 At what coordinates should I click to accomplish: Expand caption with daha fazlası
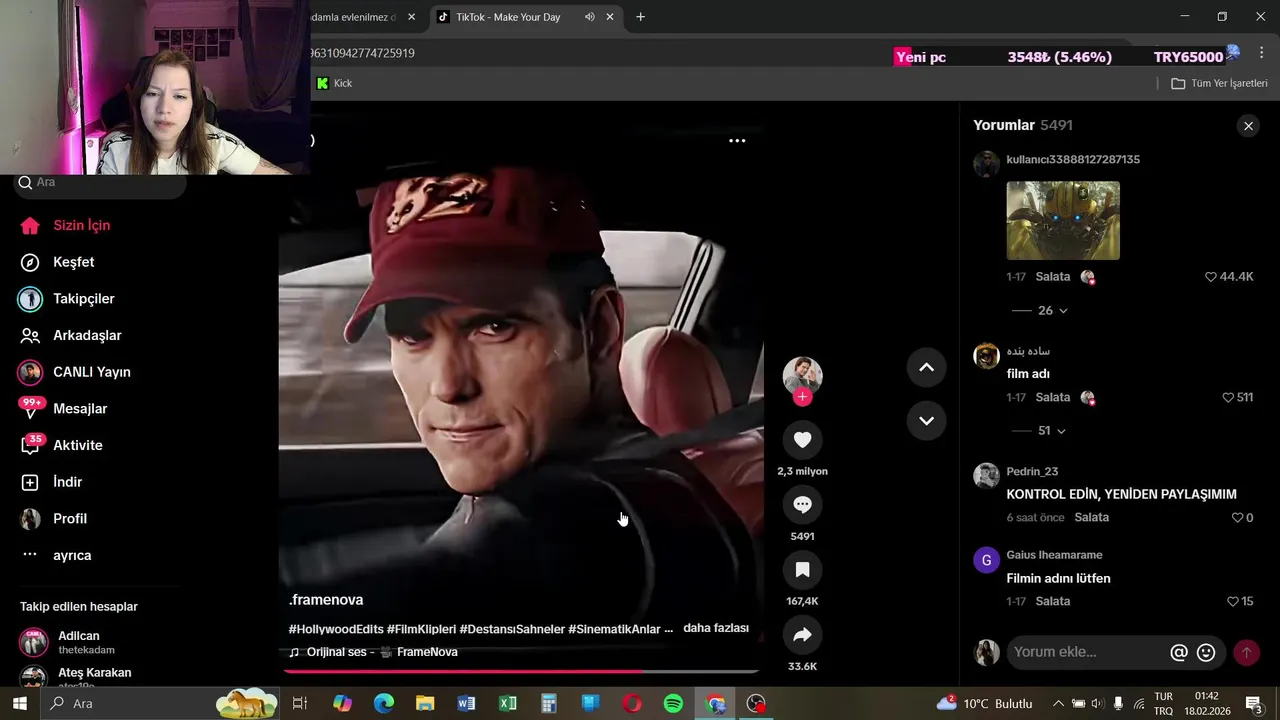pyautogui.click(x=716, y=628)
